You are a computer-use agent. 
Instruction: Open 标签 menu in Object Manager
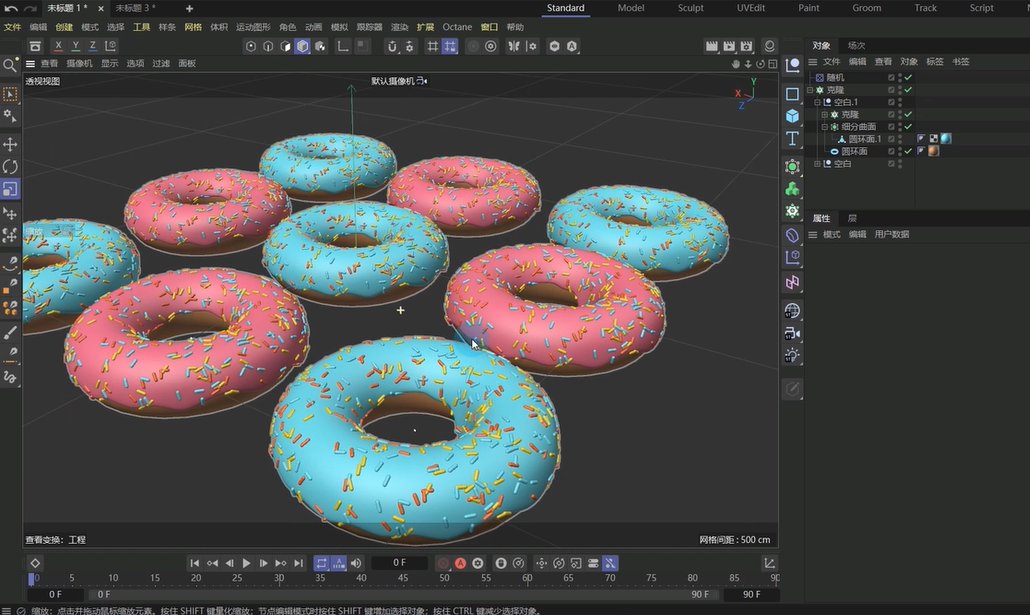(x=935, y=62)
